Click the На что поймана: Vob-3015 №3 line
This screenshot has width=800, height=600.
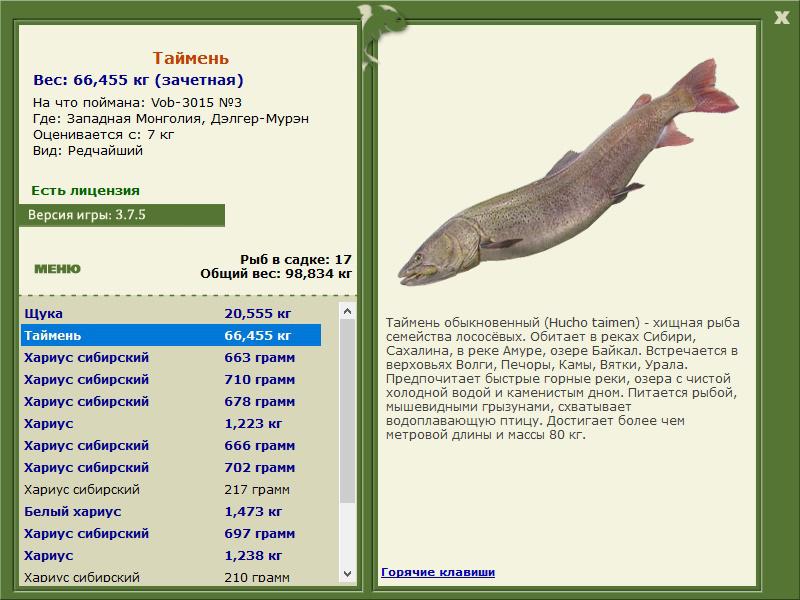tap(137, 103)
